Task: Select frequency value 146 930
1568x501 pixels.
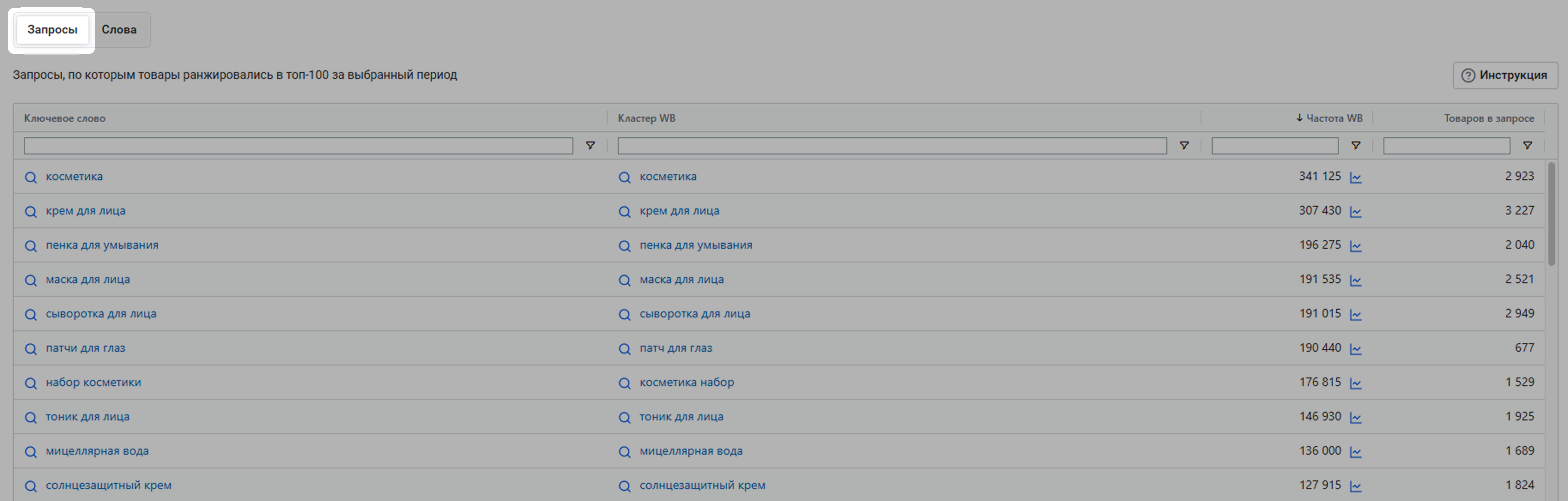Action: pyautogui.click(x=1320, y=416)
